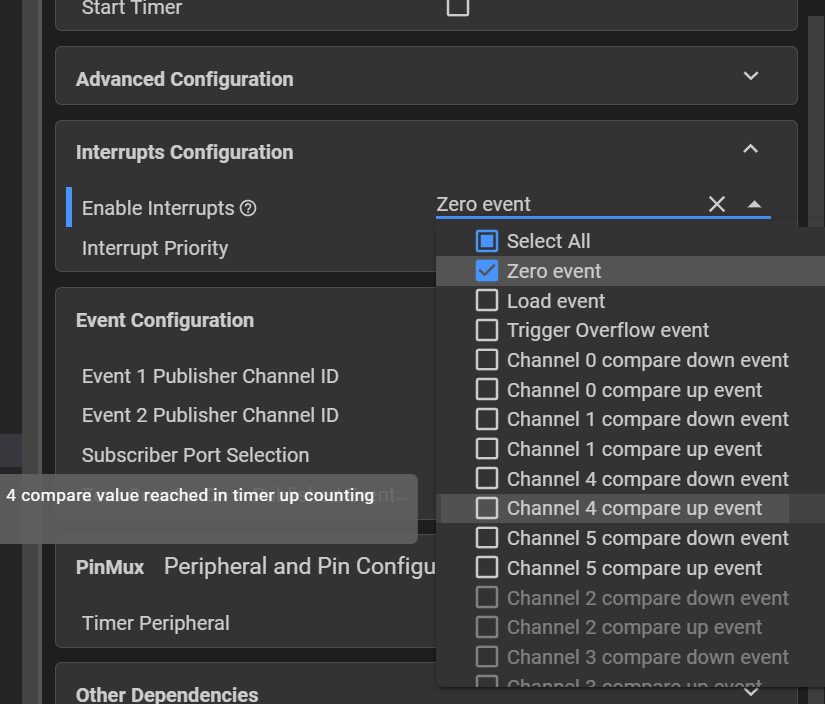Viewport: 825px width, 704px height.
Task: Check Channel 5 compare down event
Action: pos(487,538)
